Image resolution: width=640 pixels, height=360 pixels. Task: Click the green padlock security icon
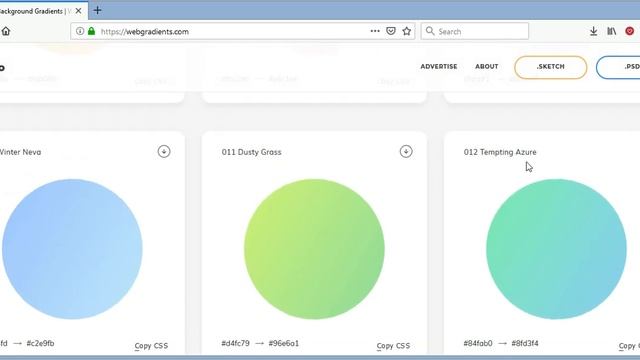click(x=91, y=31)
